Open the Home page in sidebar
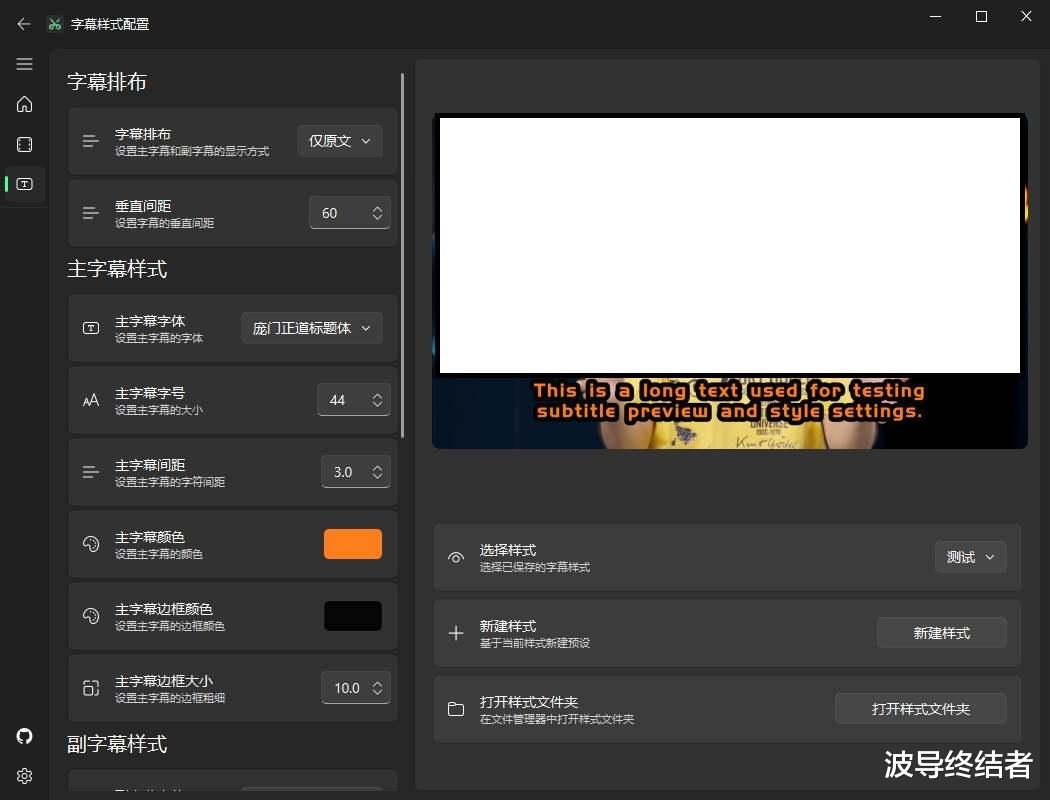 [x=24, y=104]
